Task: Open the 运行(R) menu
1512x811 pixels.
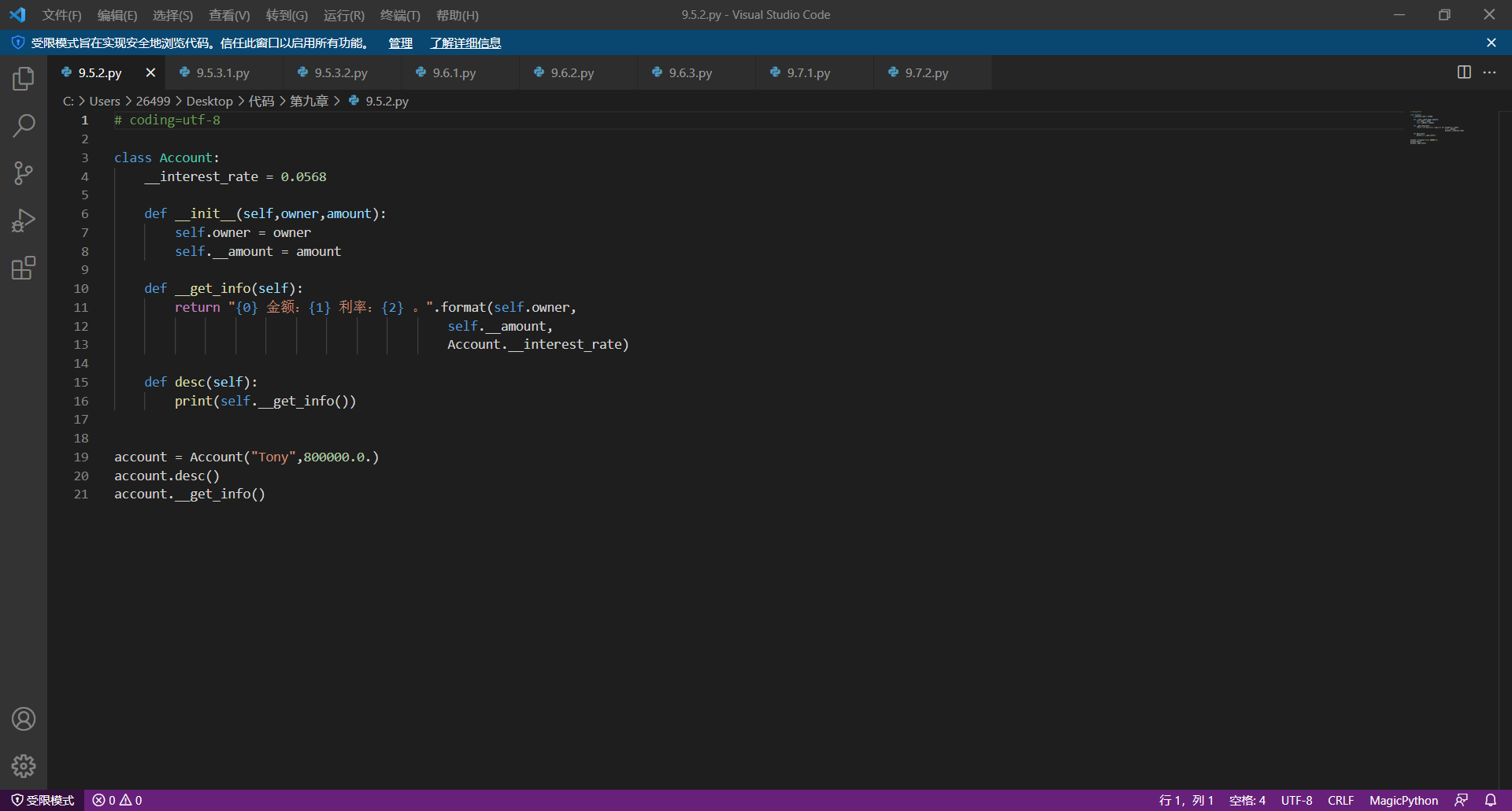Action: point(344,15)
